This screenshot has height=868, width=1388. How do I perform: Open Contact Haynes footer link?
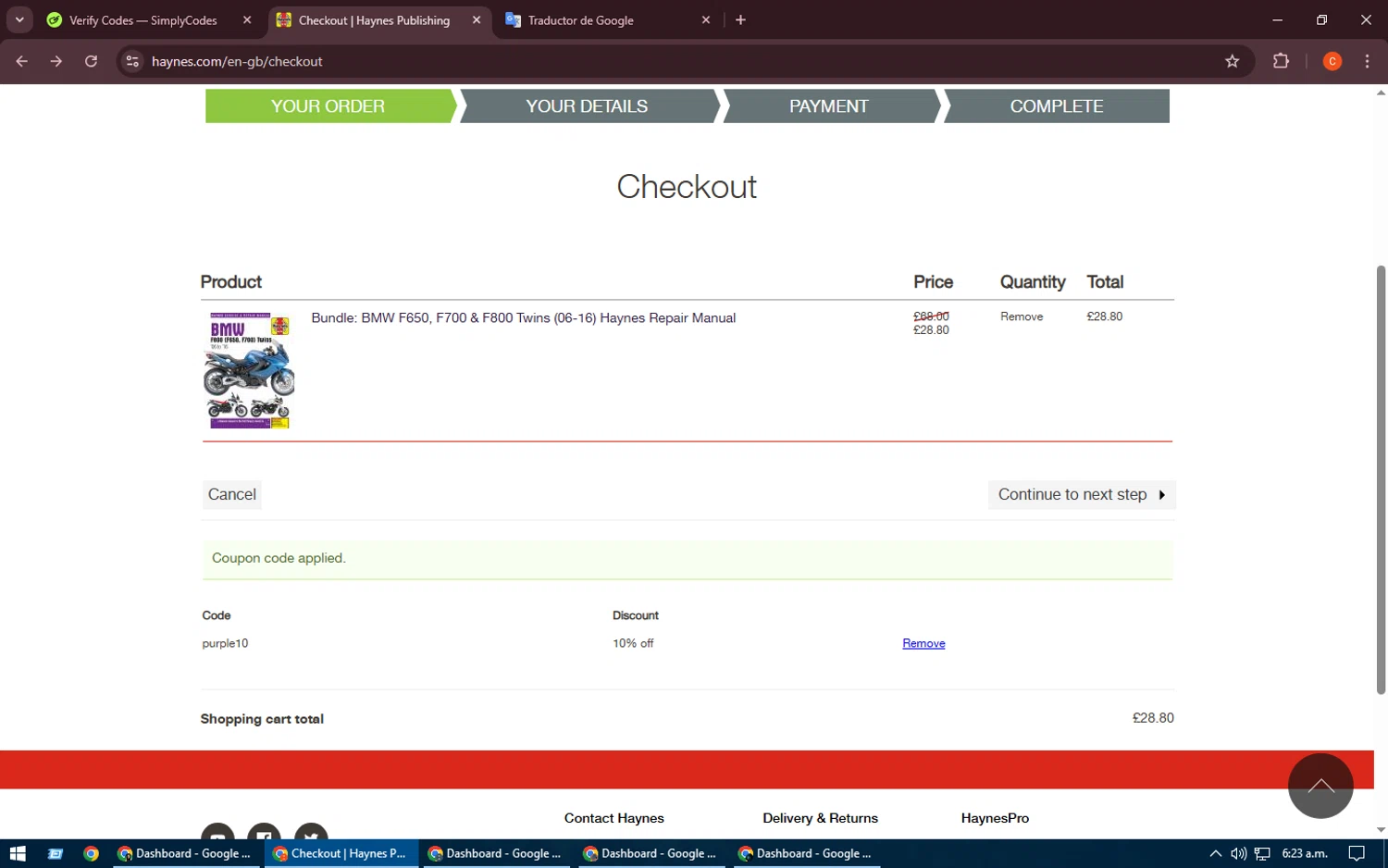click(614, 818)
